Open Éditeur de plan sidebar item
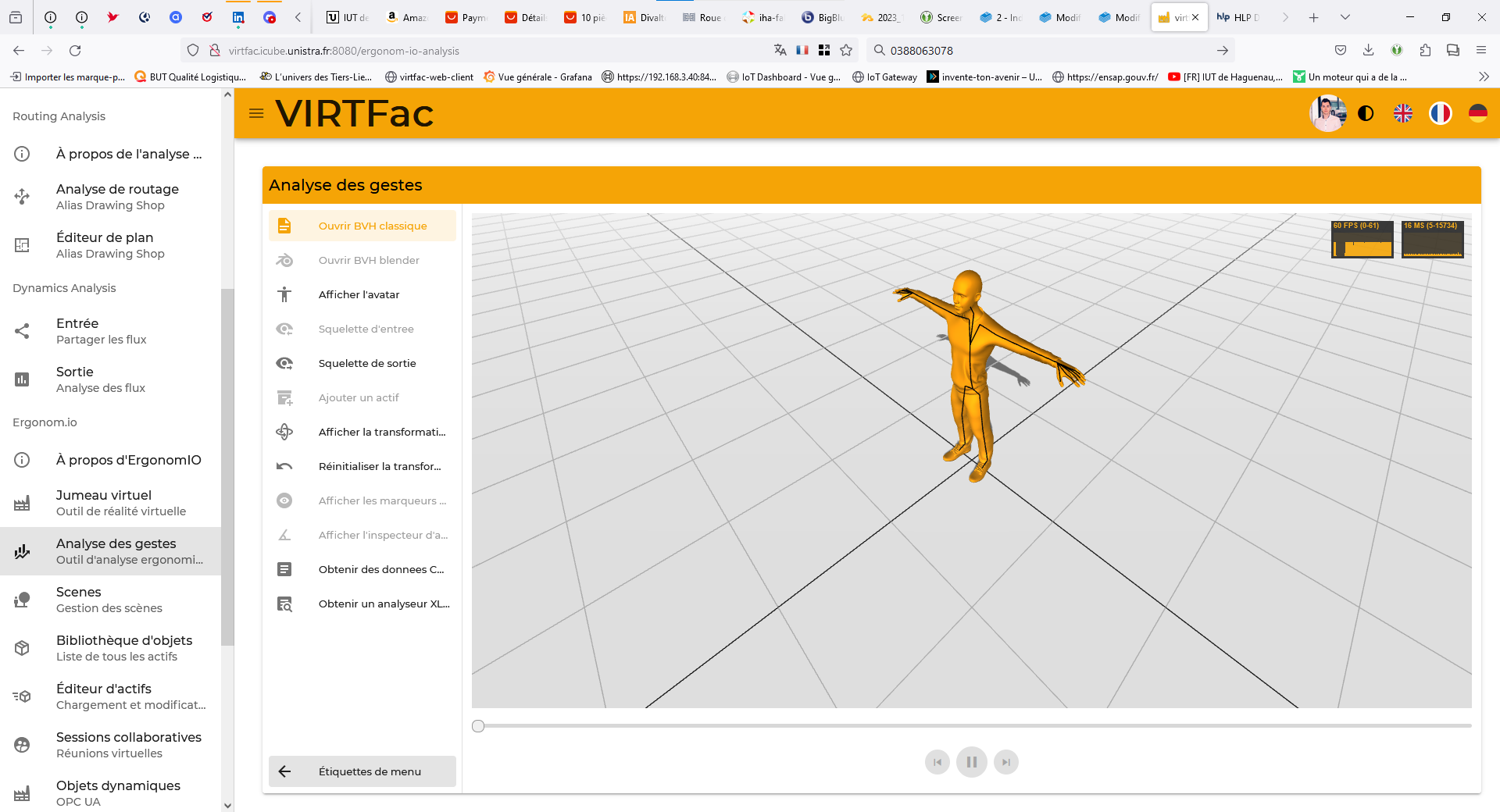The width and height of the screenshot is (1500, 812). coord(110,245)
